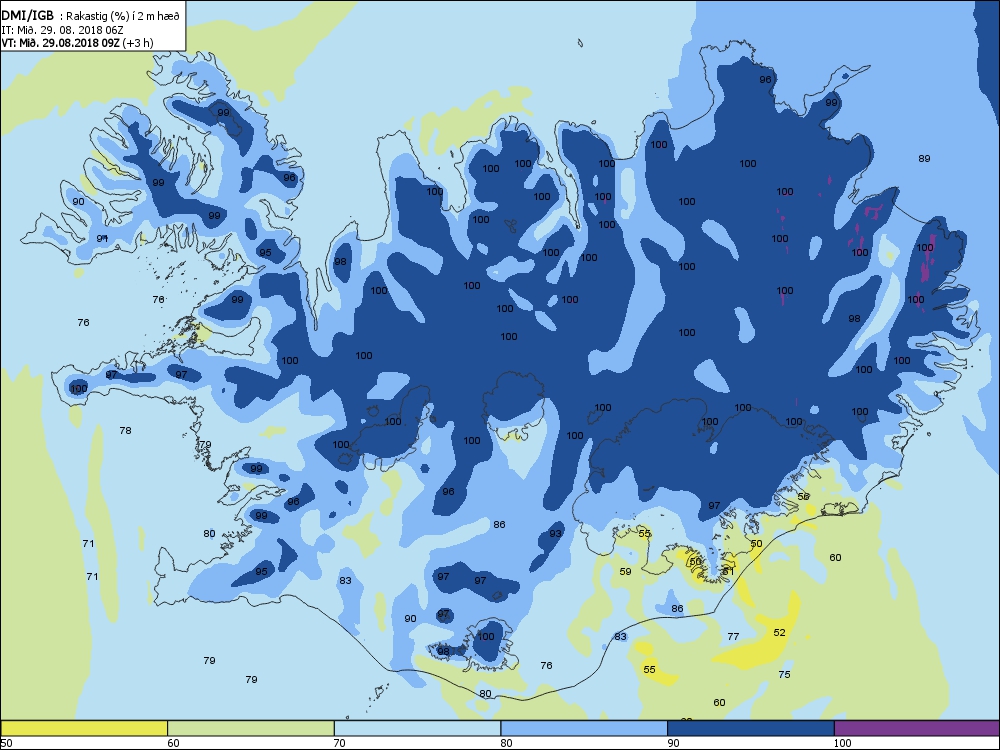Click the '94' value in the Westfjords
The width and height of the screenshot is (1000, 750).
pos(102,238)
